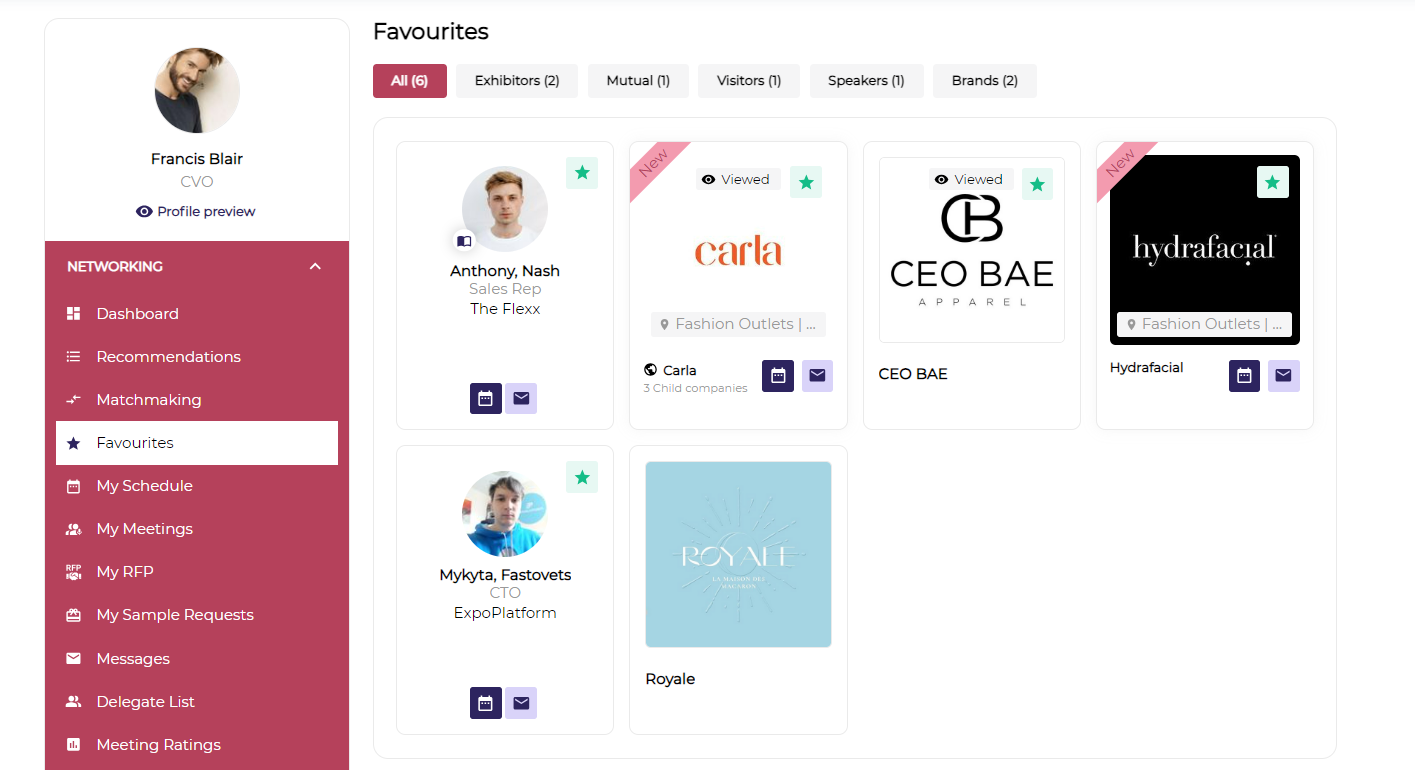Click Francis Blair's profile photo

click(197, 90)
